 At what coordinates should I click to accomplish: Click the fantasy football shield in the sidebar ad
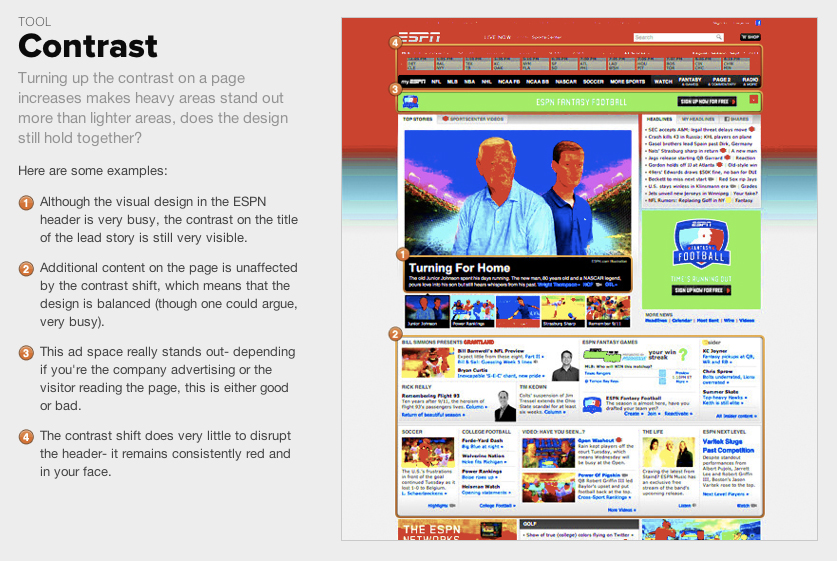pyautogui.click(x=701, y=244)
